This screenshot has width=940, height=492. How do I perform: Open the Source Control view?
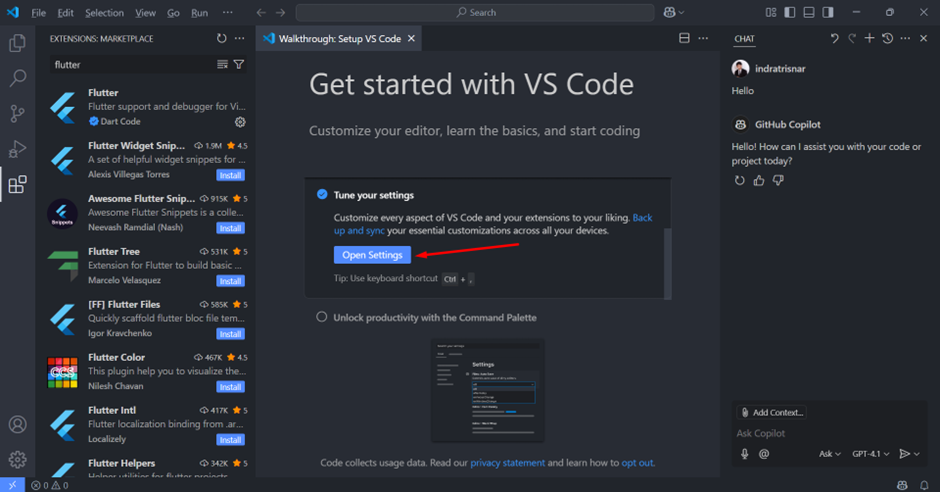click(17, 113)
